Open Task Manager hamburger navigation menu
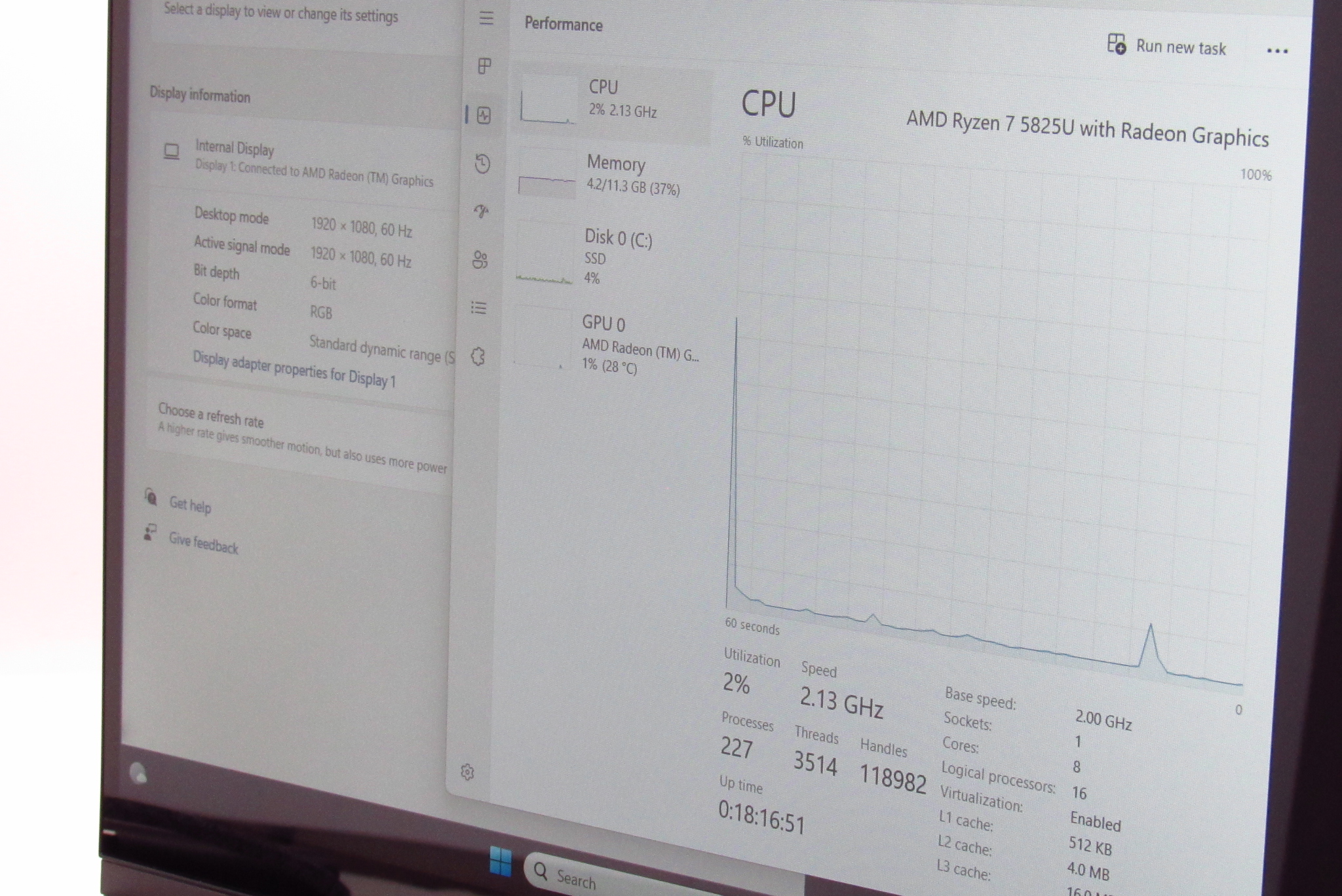 tap(486, 18)
